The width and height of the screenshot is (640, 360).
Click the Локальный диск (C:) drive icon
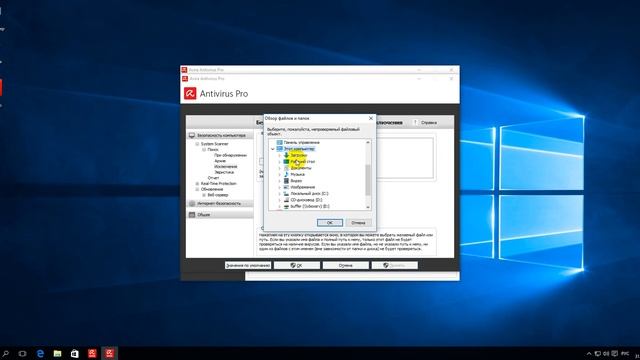point(286,193)
